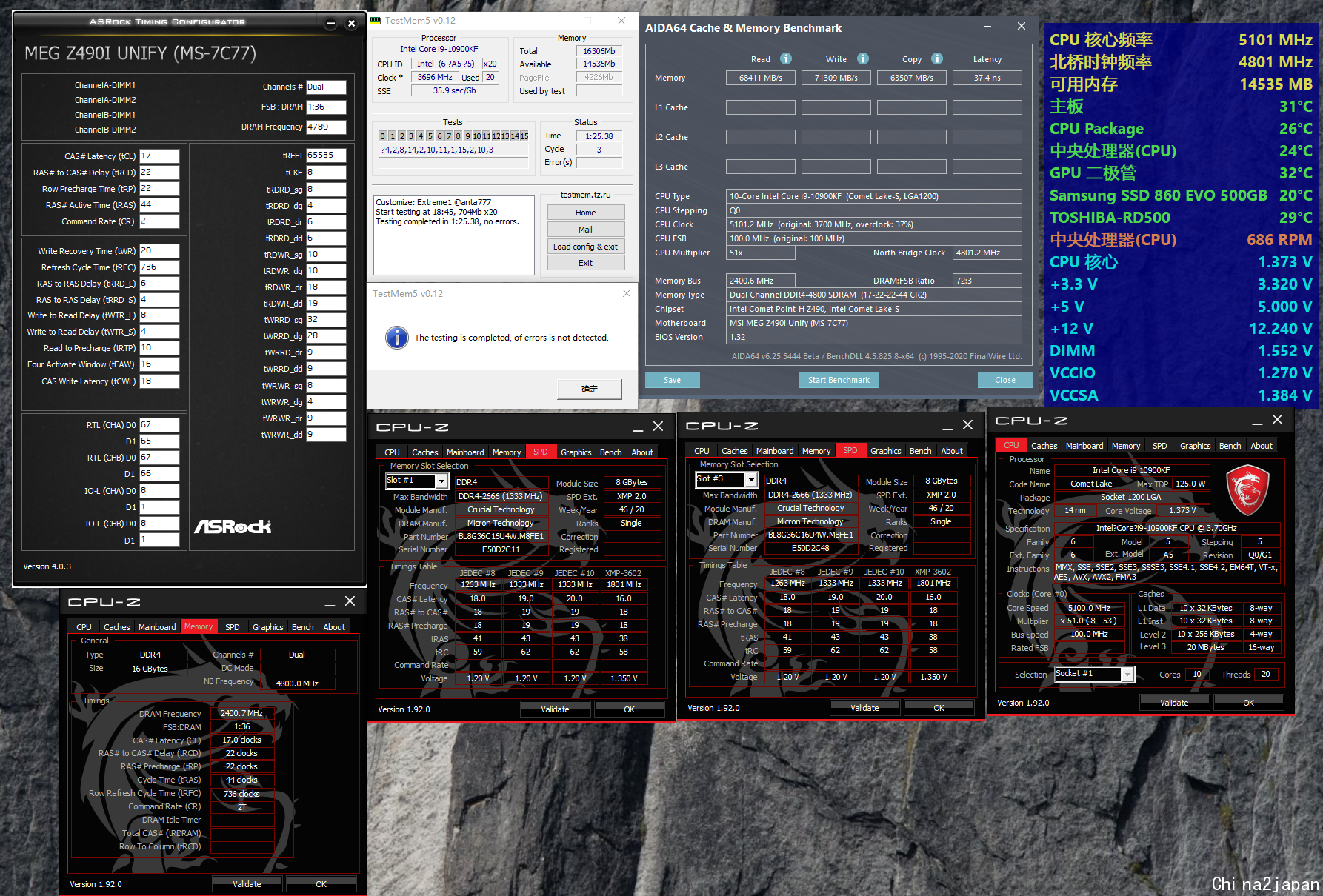Image resolution: width=1323 pixels, height=896 pixels.
Task: Click OK in the Slot #1 CPU-Z window
Action: click(629, 709)
